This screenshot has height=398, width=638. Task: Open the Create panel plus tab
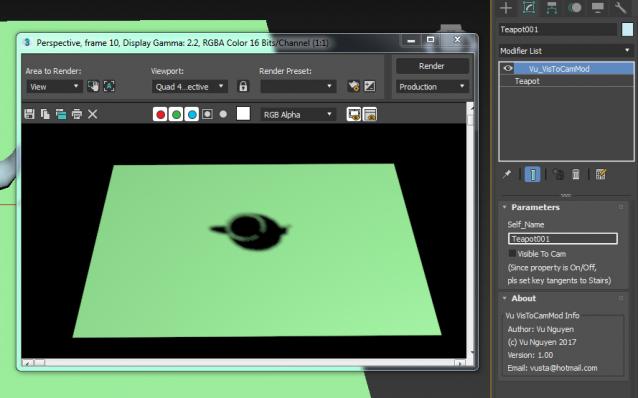(x=506, y=8)
